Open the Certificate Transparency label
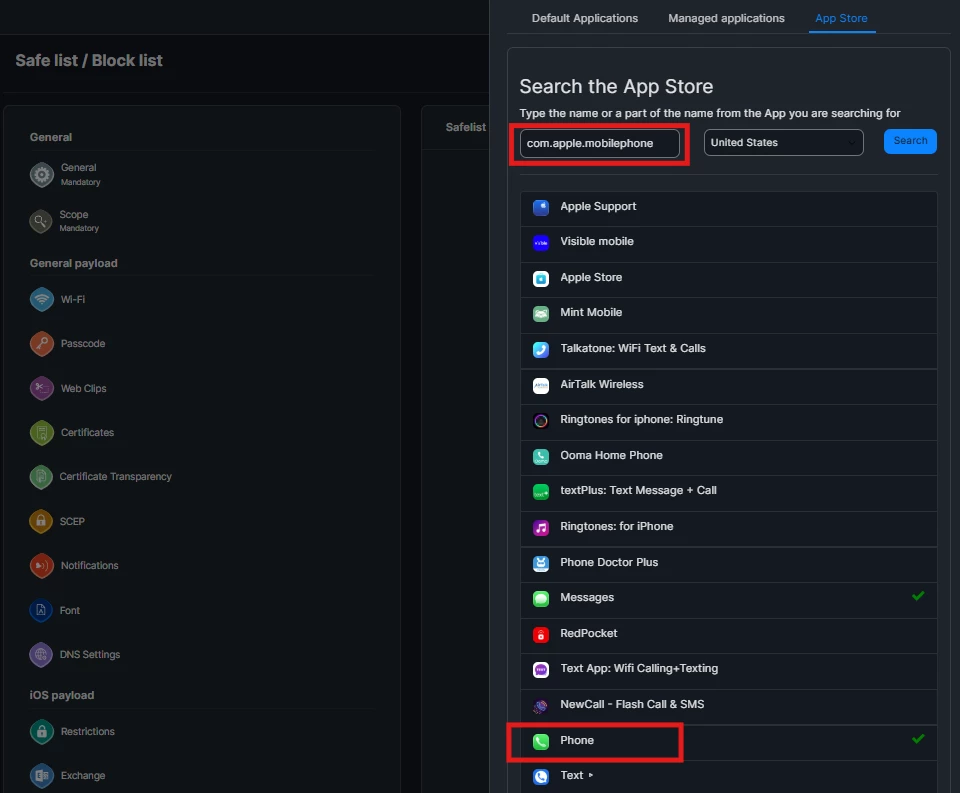960x793 pixels. [115, 476]
